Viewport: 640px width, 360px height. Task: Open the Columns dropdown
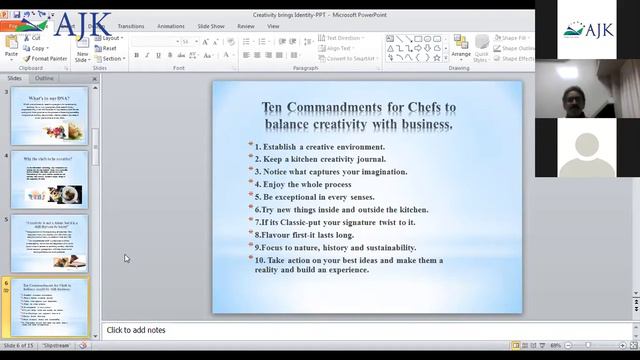tap(296, 55)
